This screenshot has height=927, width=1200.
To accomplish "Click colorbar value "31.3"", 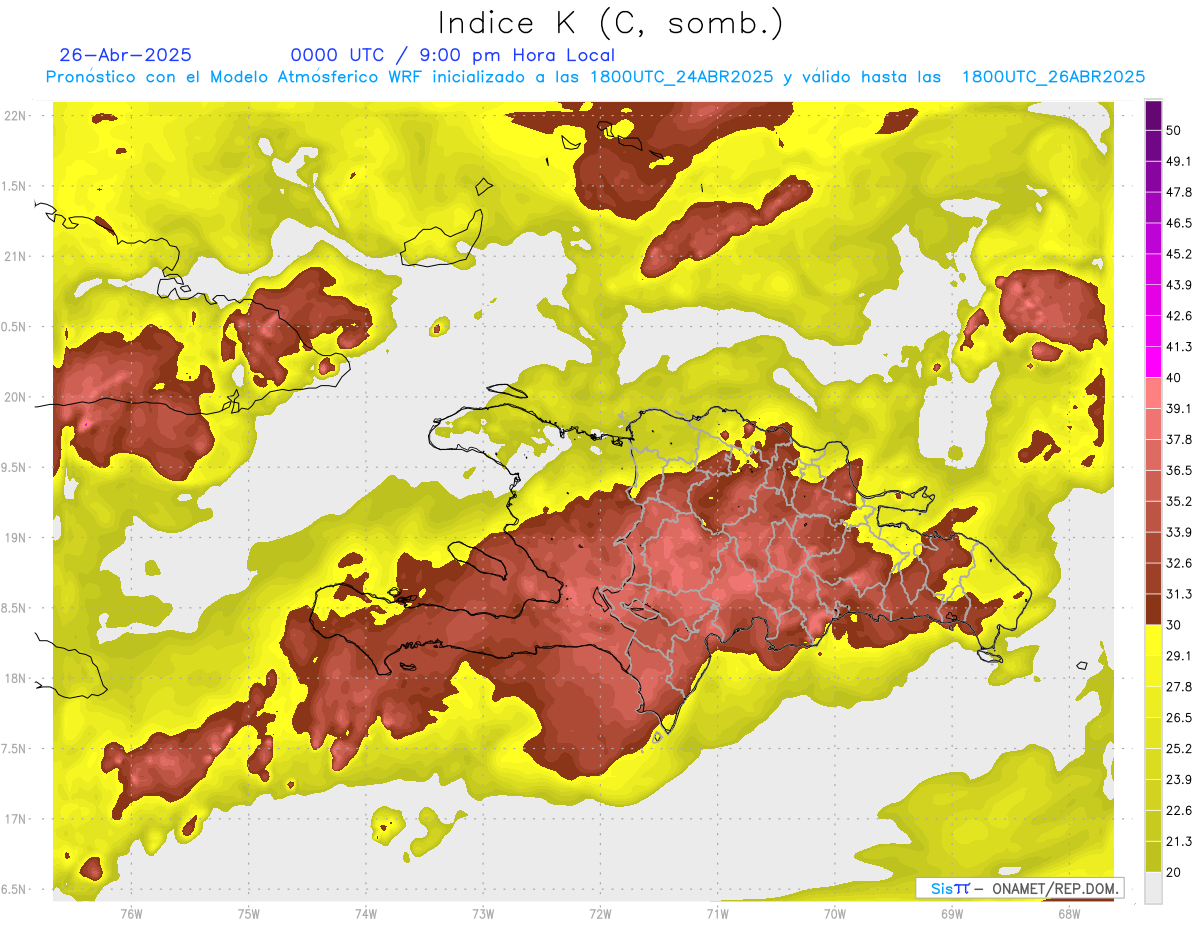I will tap(1179, 594).
